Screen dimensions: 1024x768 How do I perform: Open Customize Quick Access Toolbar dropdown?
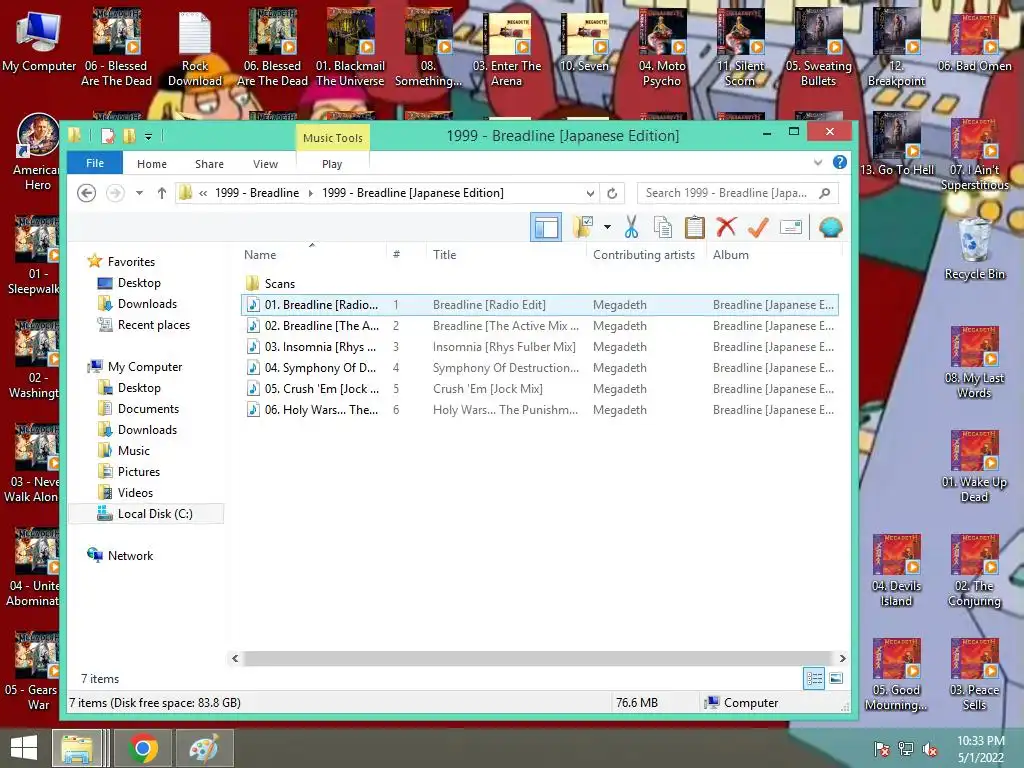[x=148, y=136]
